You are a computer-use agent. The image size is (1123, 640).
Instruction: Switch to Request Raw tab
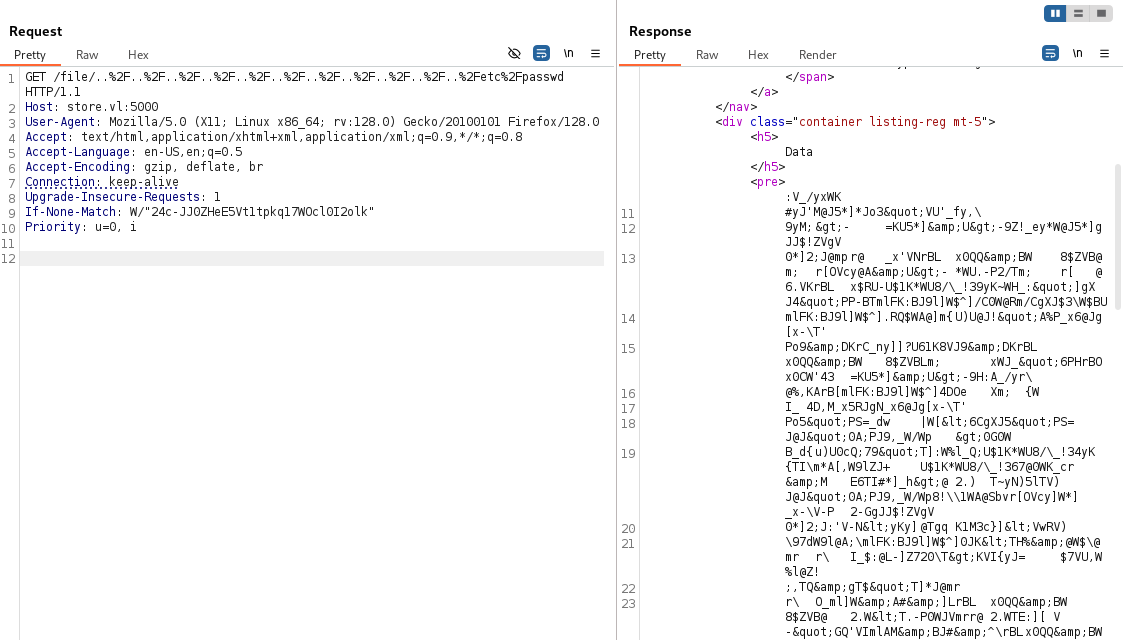(87, 55)
